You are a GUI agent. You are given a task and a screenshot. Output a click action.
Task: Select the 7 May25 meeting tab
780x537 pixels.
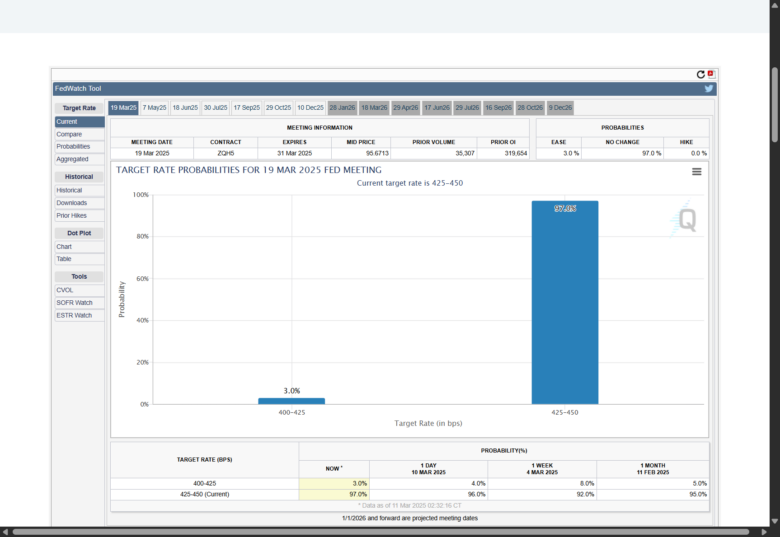pyautogui.click(x=154, y=107)
